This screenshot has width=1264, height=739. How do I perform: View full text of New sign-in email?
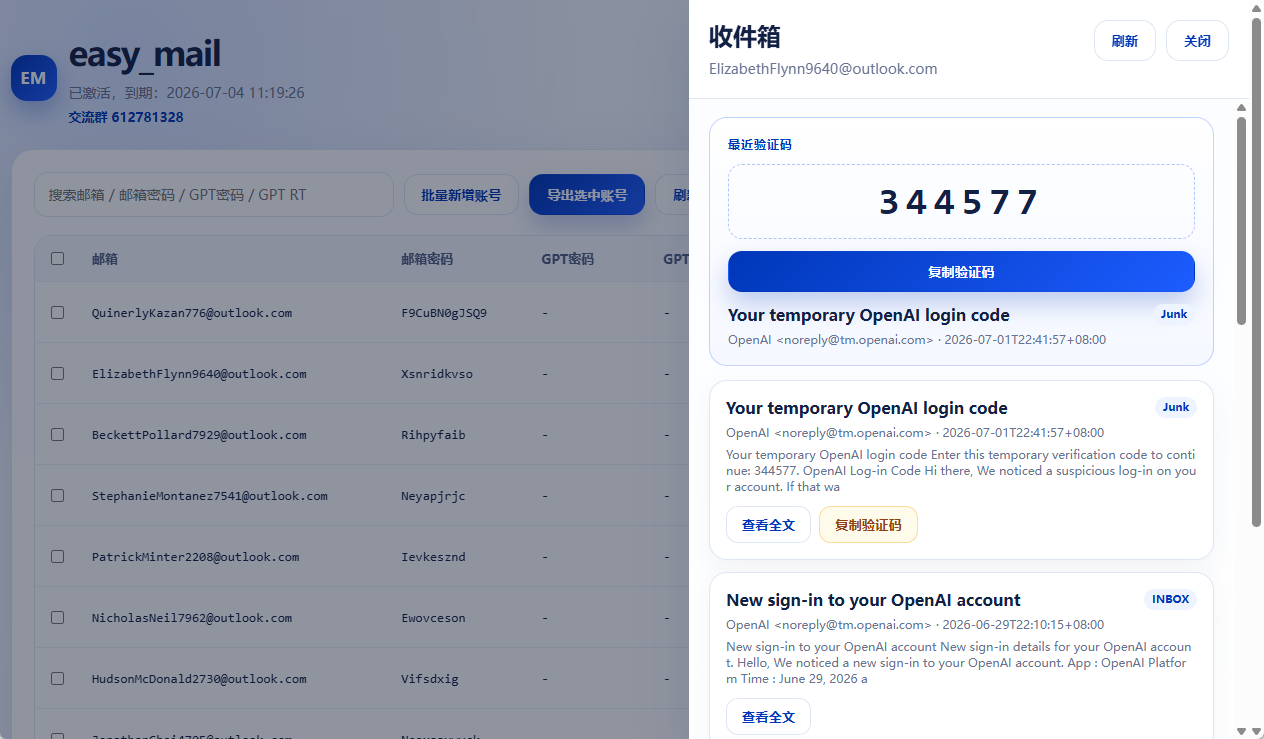click(x=768, y=717)
